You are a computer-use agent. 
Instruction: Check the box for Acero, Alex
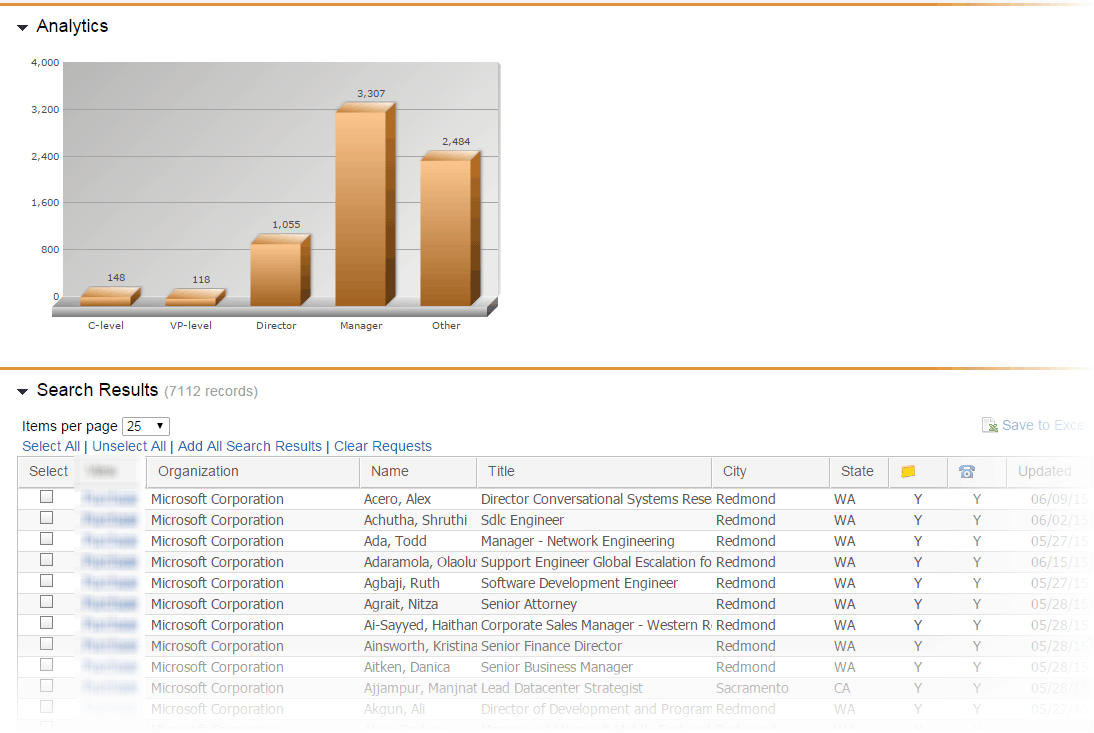(x=47, y=497)
